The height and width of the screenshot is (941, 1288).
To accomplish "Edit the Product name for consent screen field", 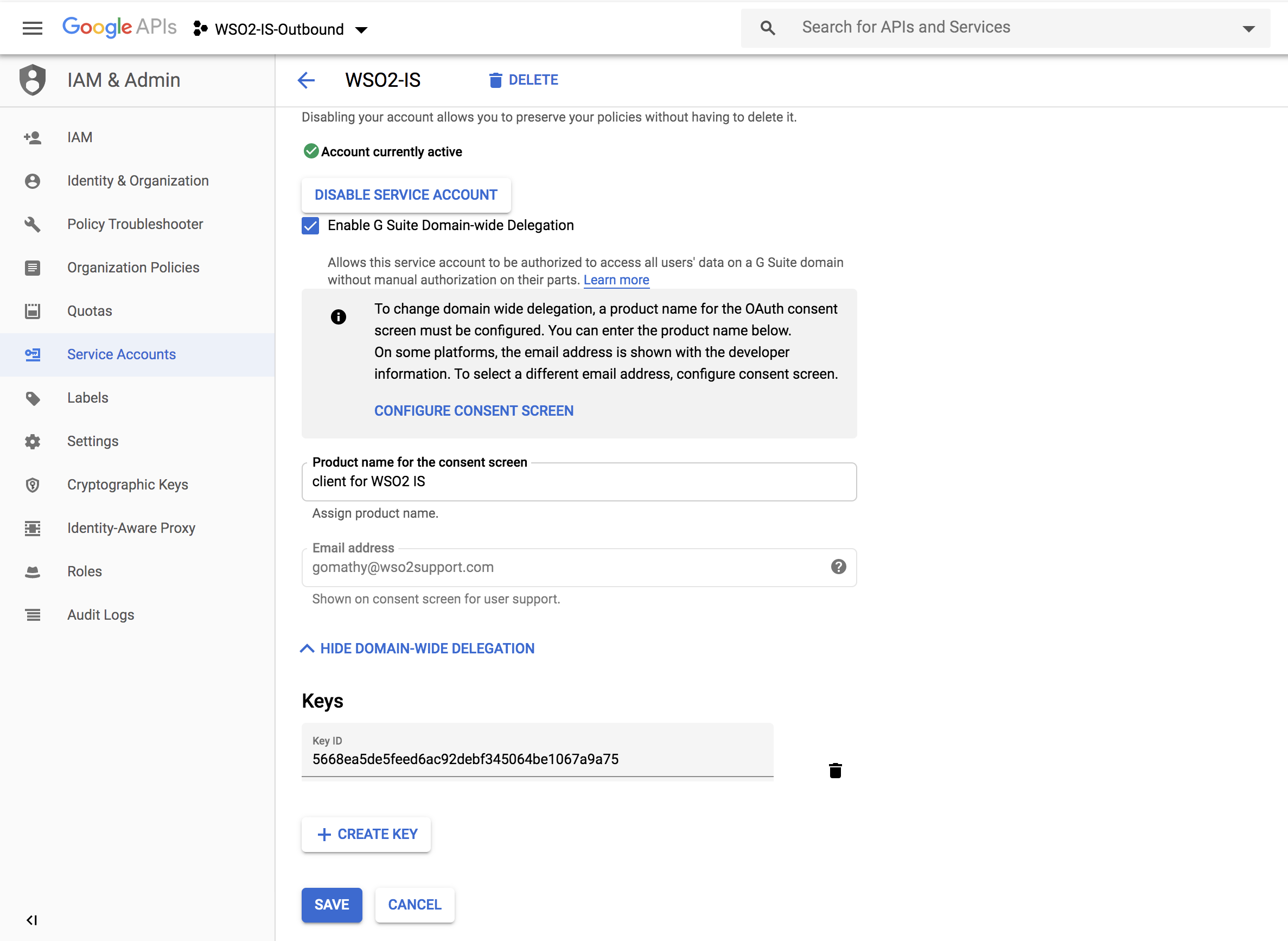I will [x=579, y=482].
